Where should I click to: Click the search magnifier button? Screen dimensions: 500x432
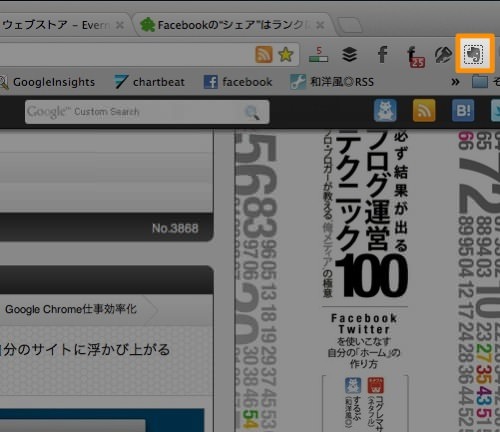(252, 112)
